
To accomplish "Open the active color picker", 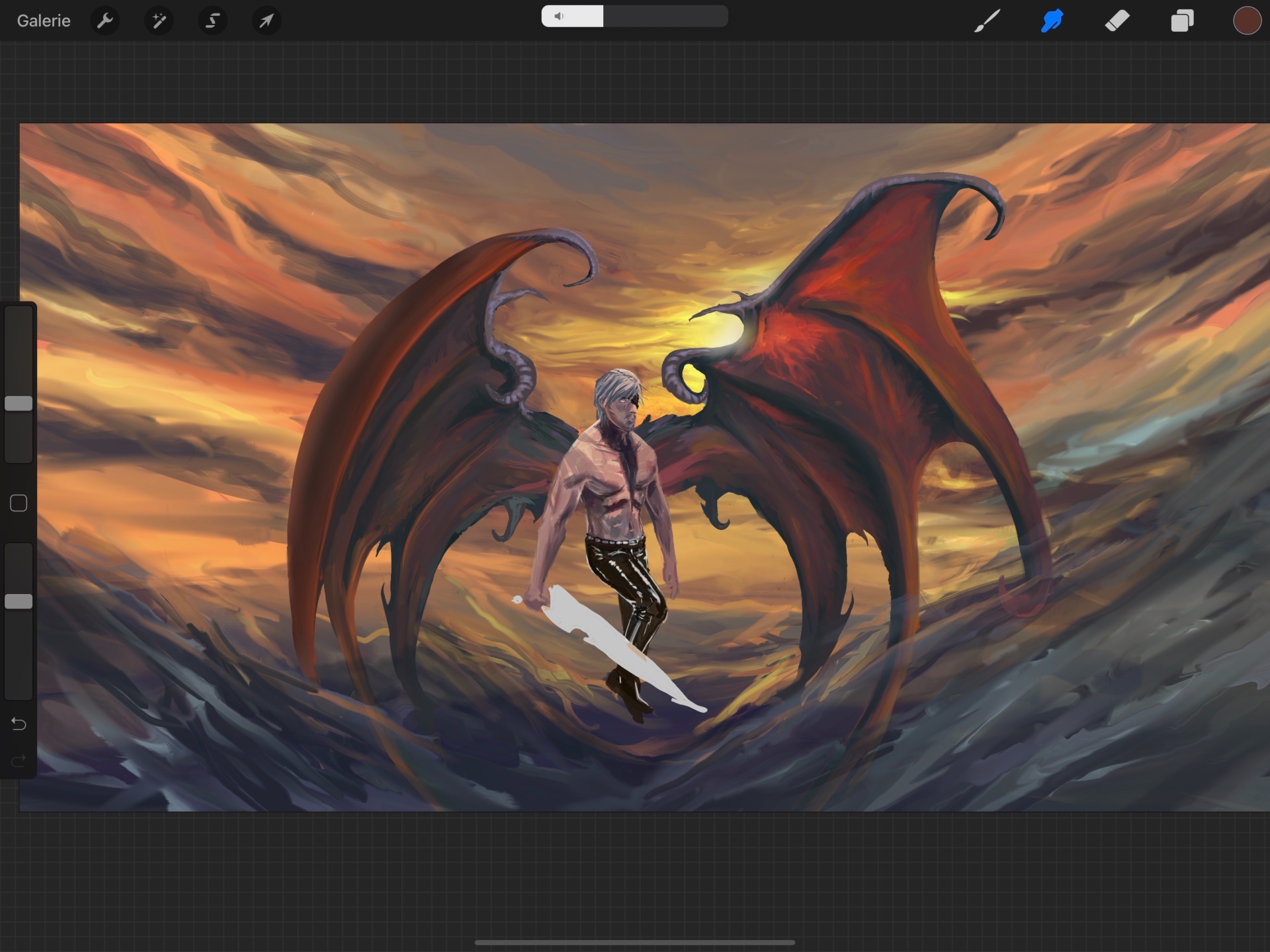I will coord(1246,21).
